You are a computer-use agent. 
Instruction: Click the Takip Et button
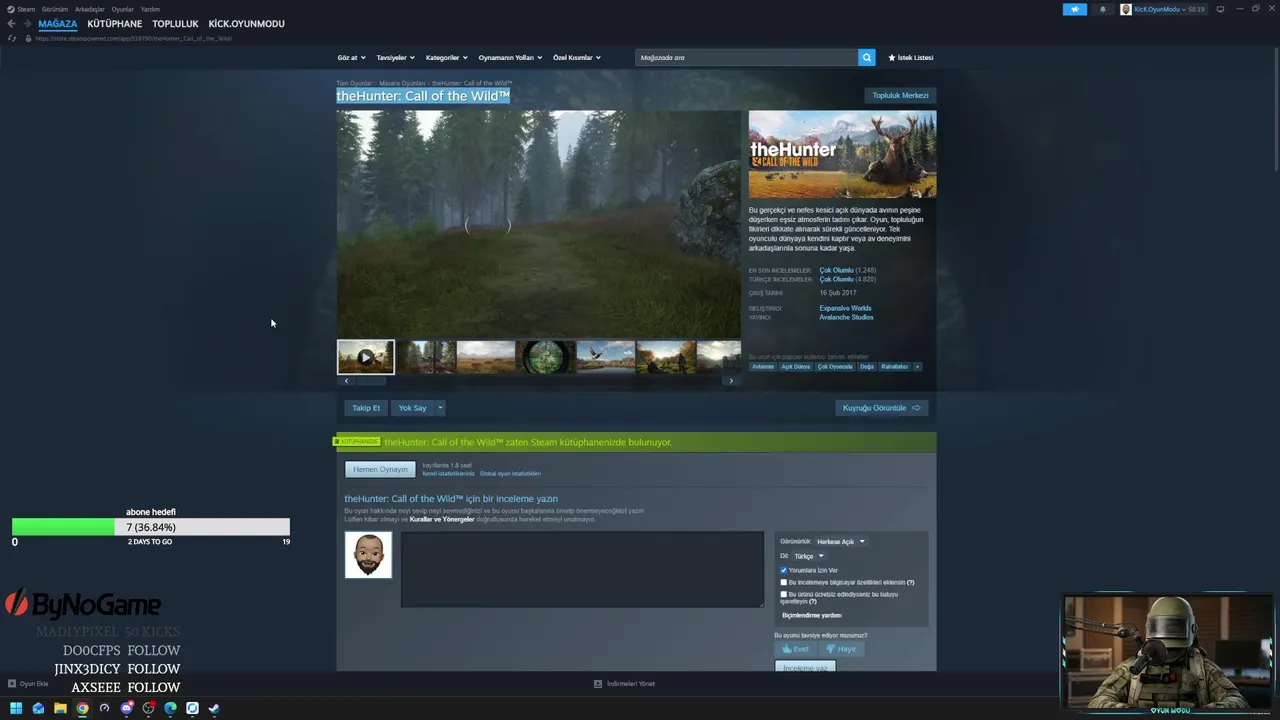(x=366, y=408)
